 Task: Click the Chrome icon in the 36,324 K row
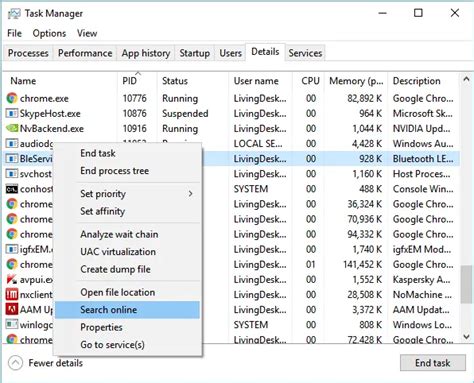pos(12,204)
